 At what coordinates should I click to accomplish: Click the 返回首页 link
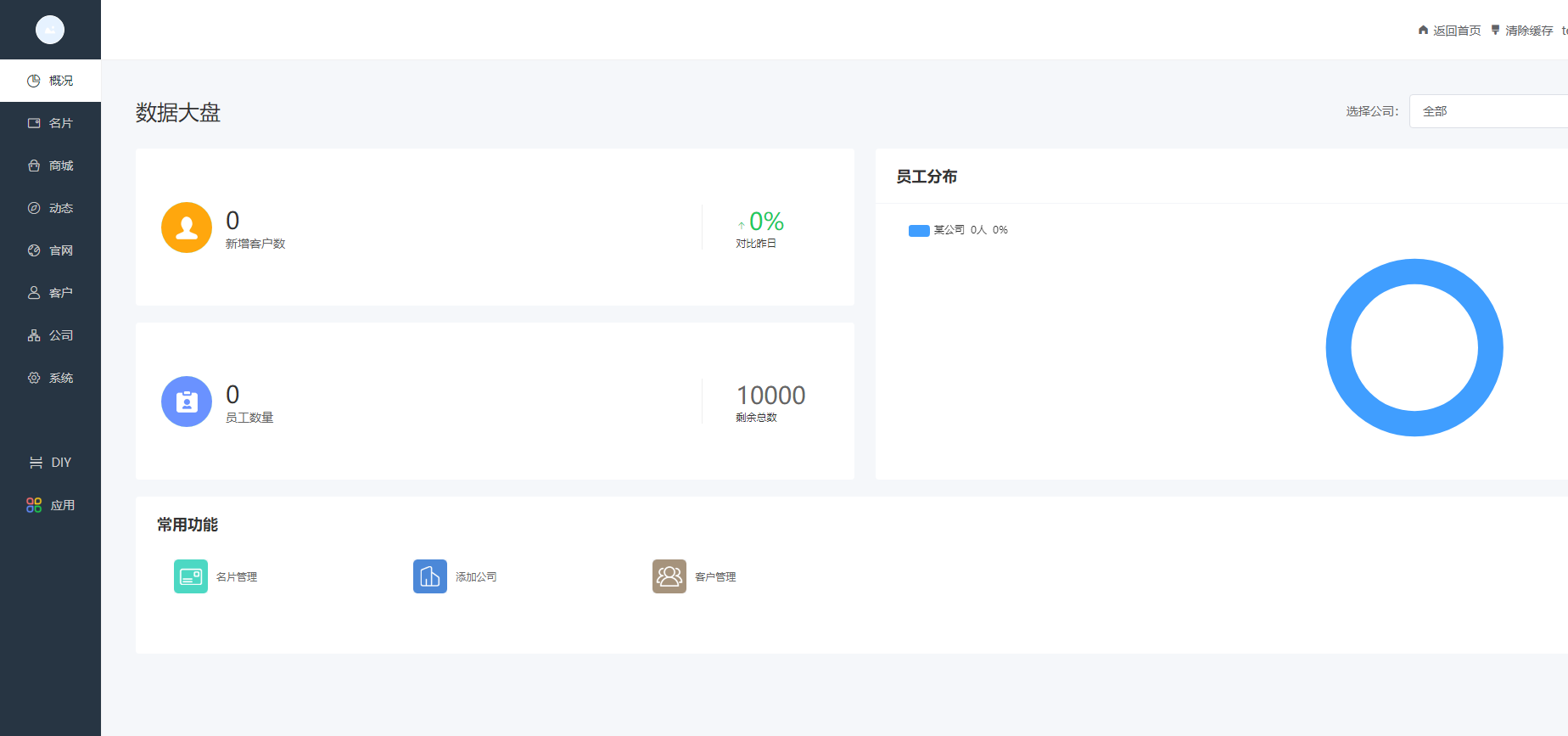click(x=1457, y=31)
